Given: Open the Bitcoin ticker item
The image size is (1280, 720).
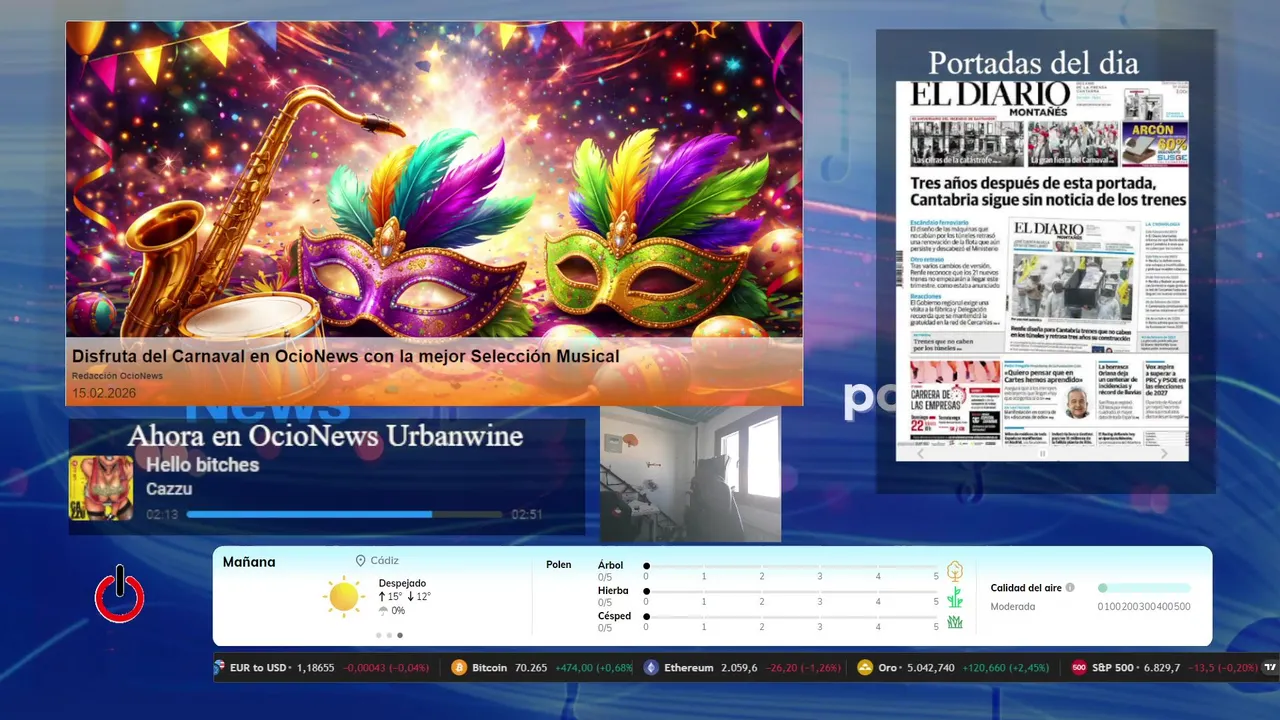Looking at the screenshot, I should 542,667.
